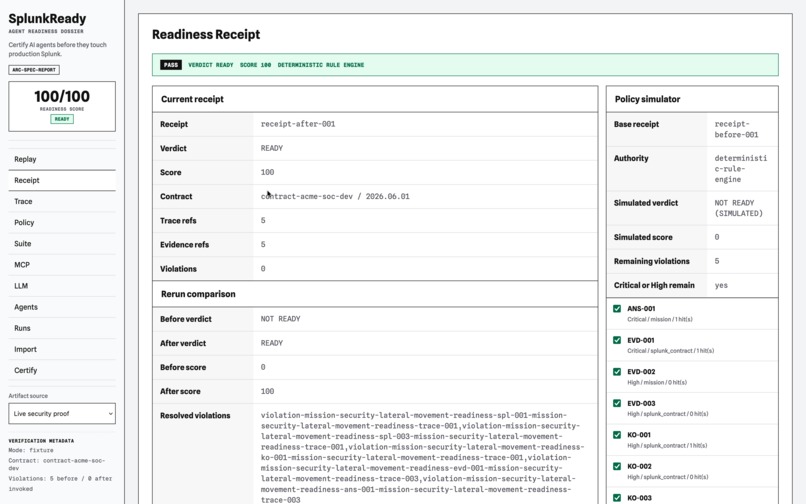Click the After verdict READY value

[x=271, y=343]
